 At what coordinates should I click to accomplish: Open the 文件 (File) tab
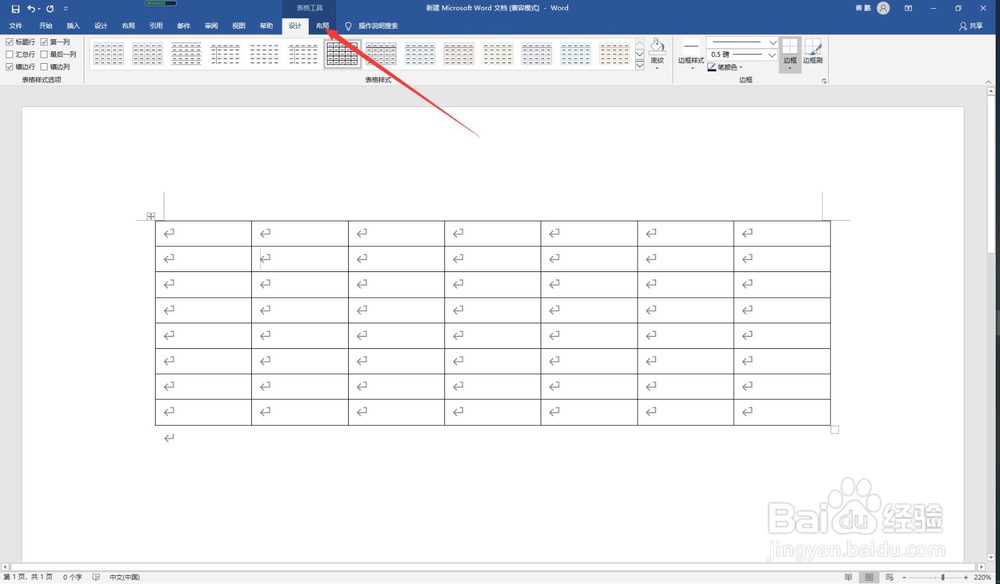(16, 26)
